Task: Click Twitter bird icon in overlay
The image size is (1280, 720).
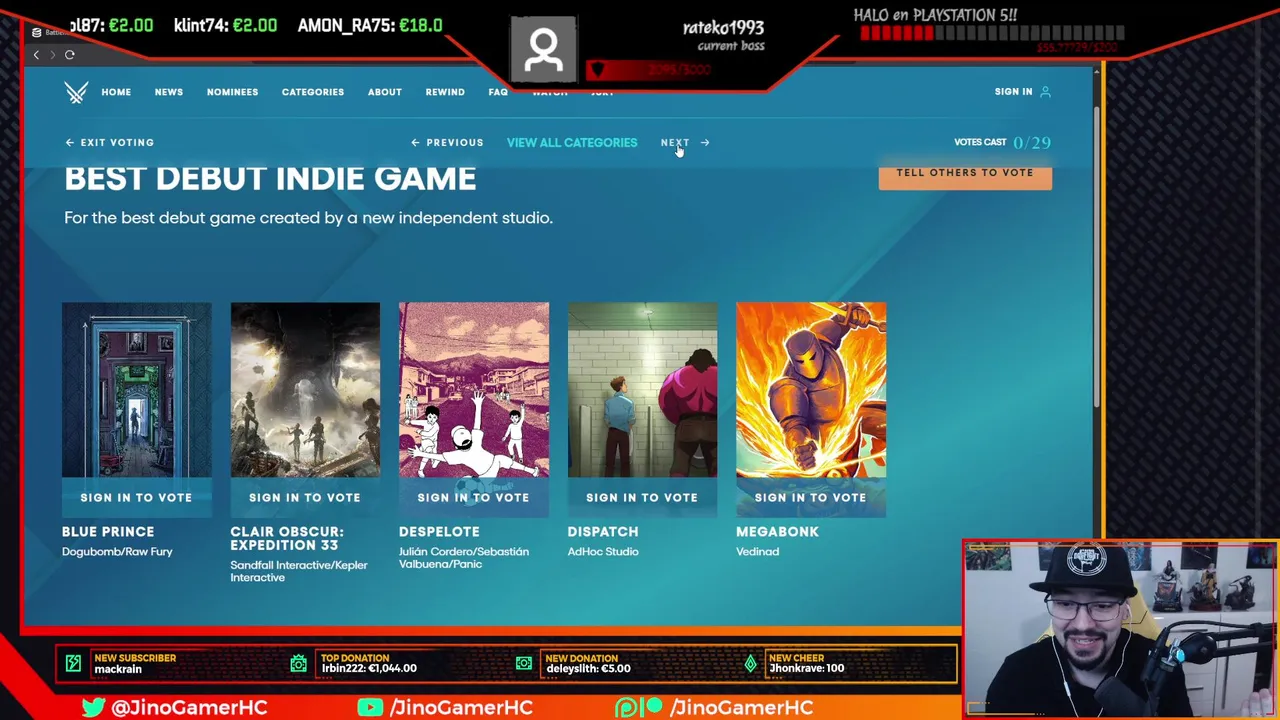Action: click(94, 707)
